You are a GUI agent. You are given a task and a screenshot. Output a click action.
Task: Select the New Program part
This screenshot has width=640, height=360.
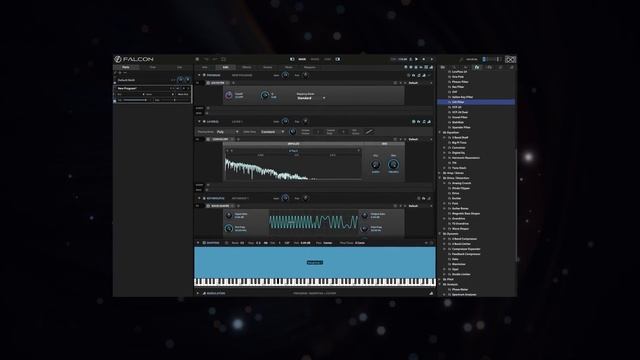152,94
